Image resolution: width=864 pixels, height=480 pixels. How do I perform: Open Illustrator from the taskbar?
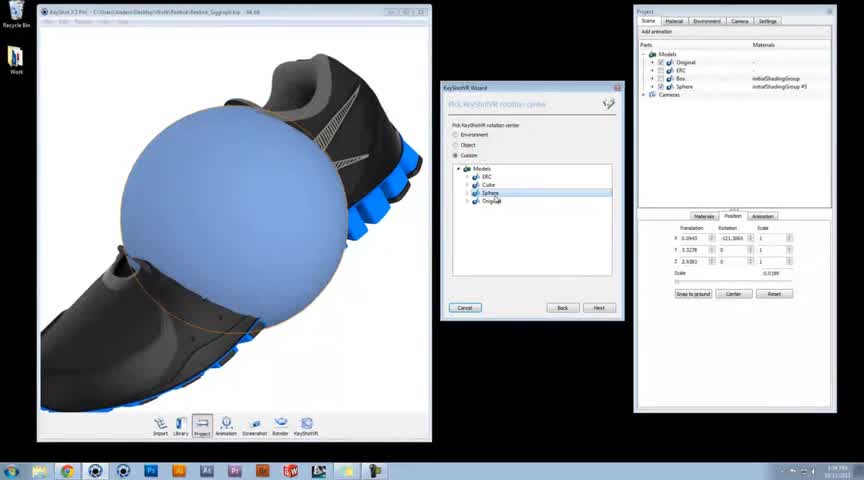click(179, 471)
